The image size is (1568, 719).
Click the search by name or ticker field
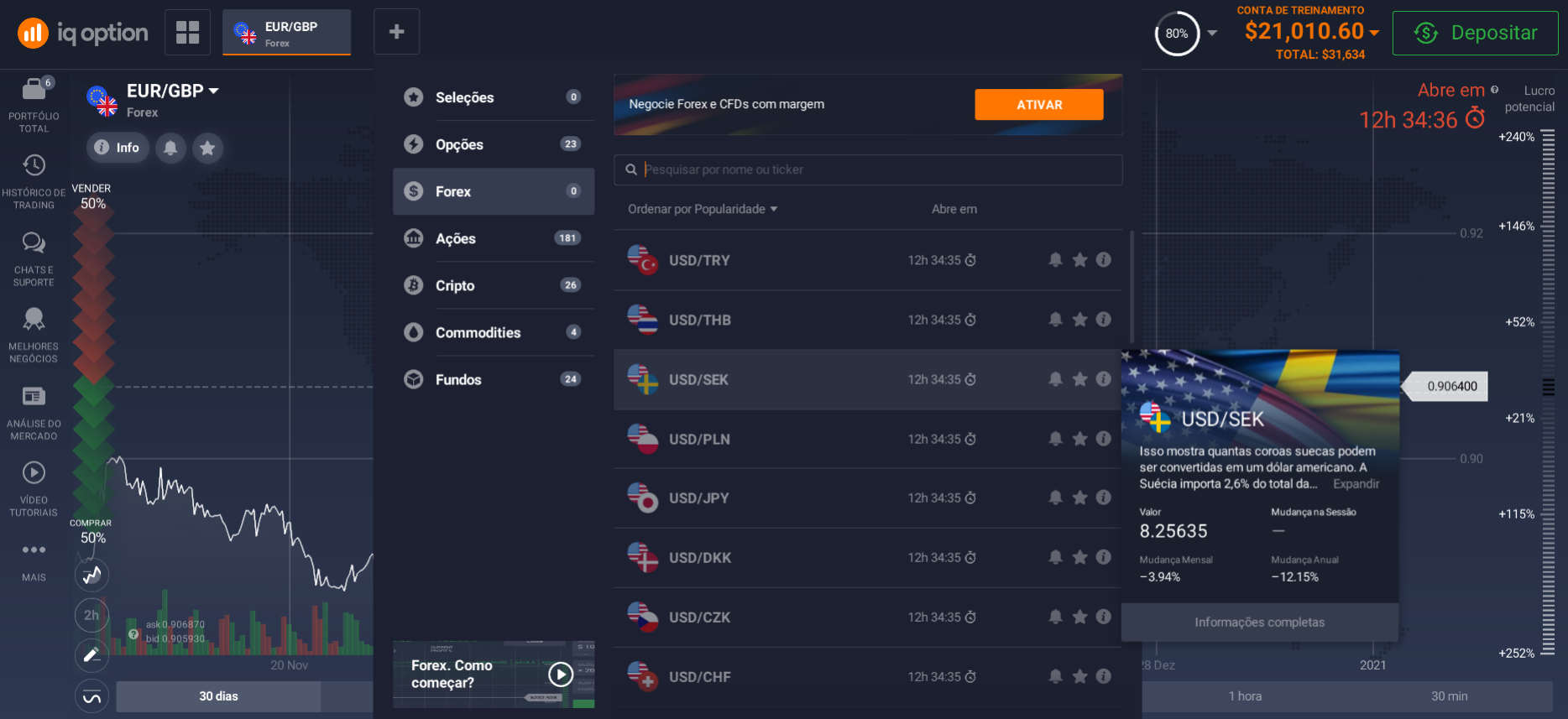[868, 169]
